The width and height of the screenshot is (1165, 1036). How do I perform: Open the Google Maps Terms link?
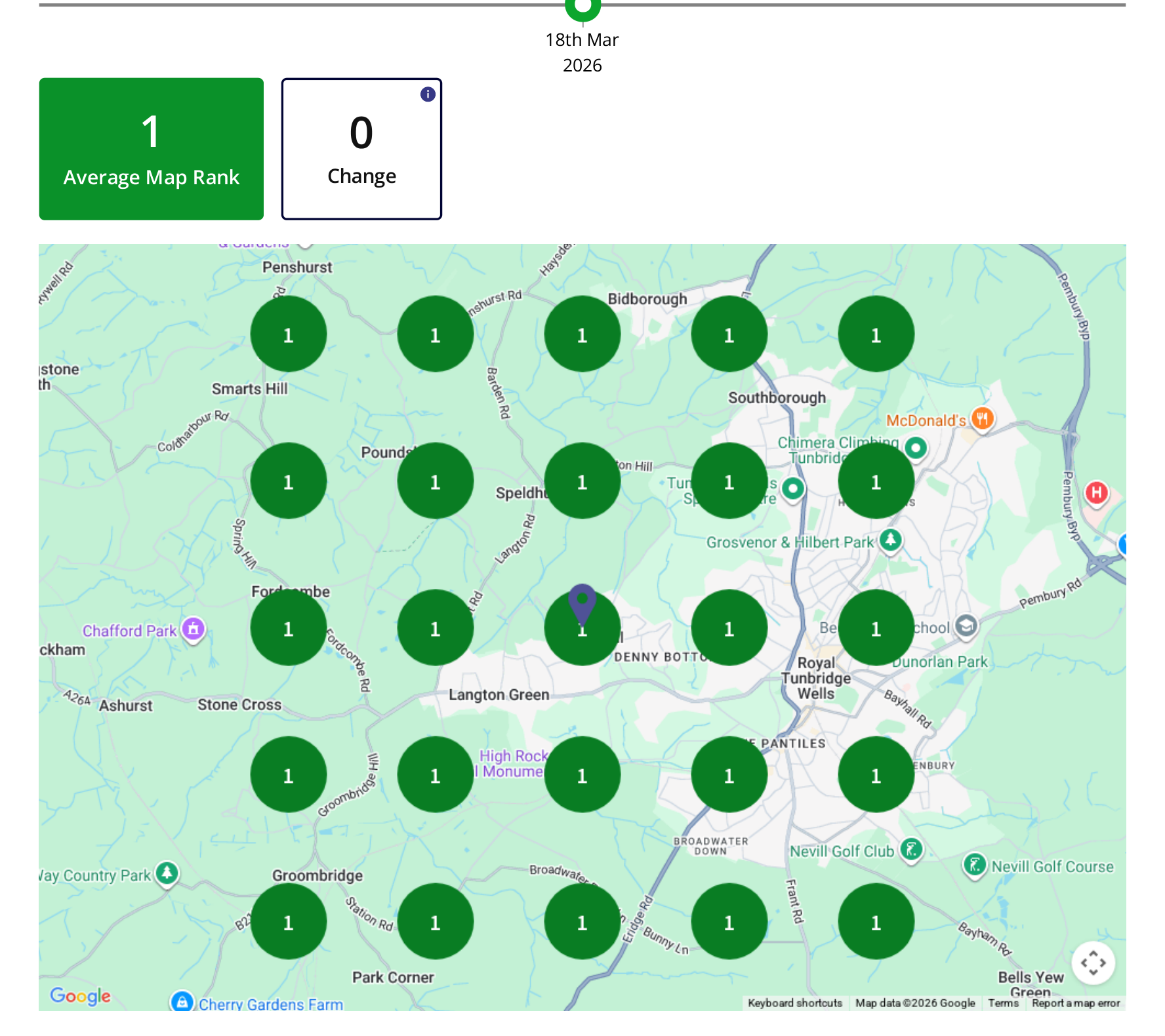pos(1003,1003)
